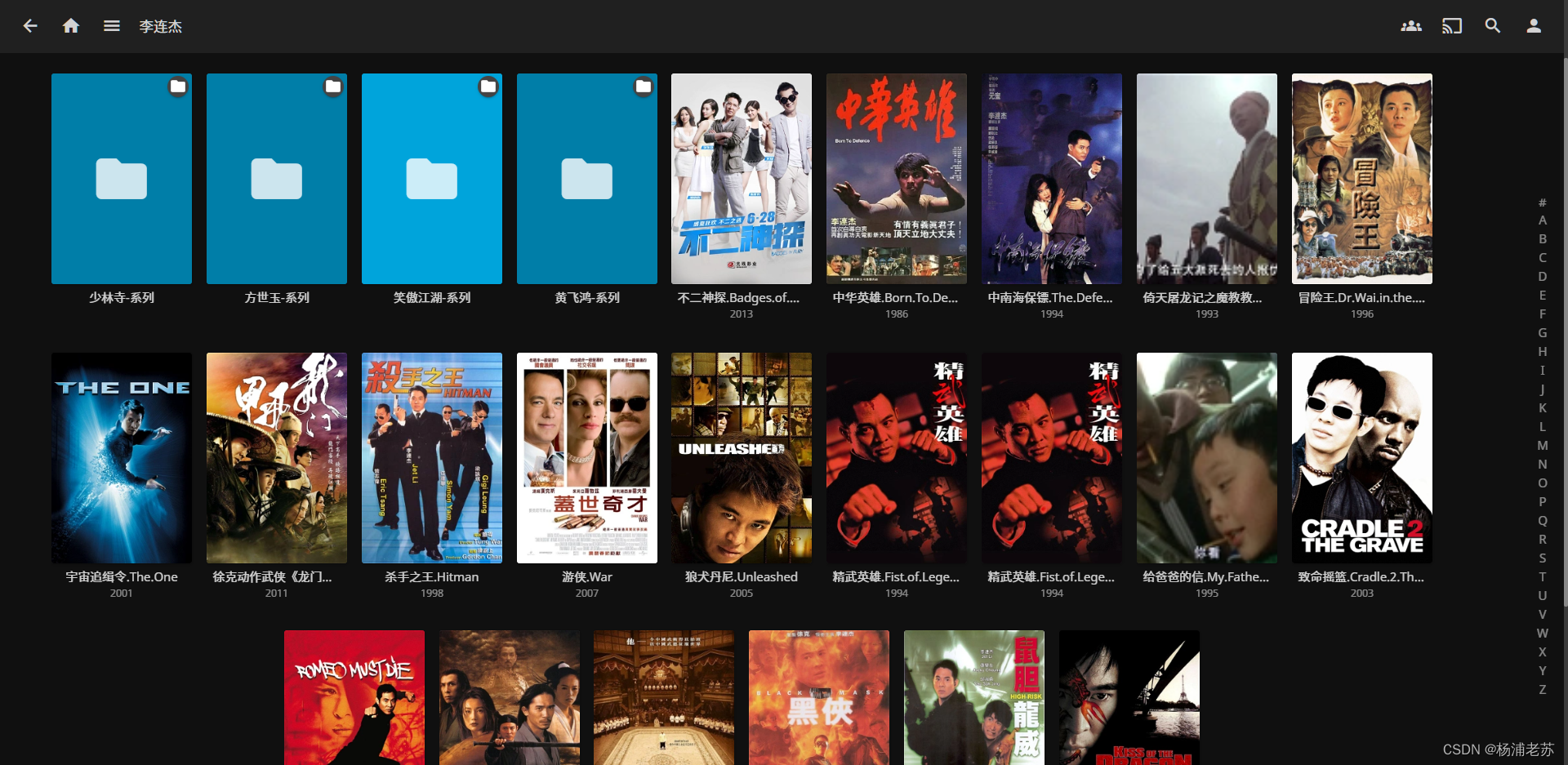The height and width of the screenshot is (765, 1568).
Task: Open the 方世玉-系列 folder
Action: click(277, 179)
